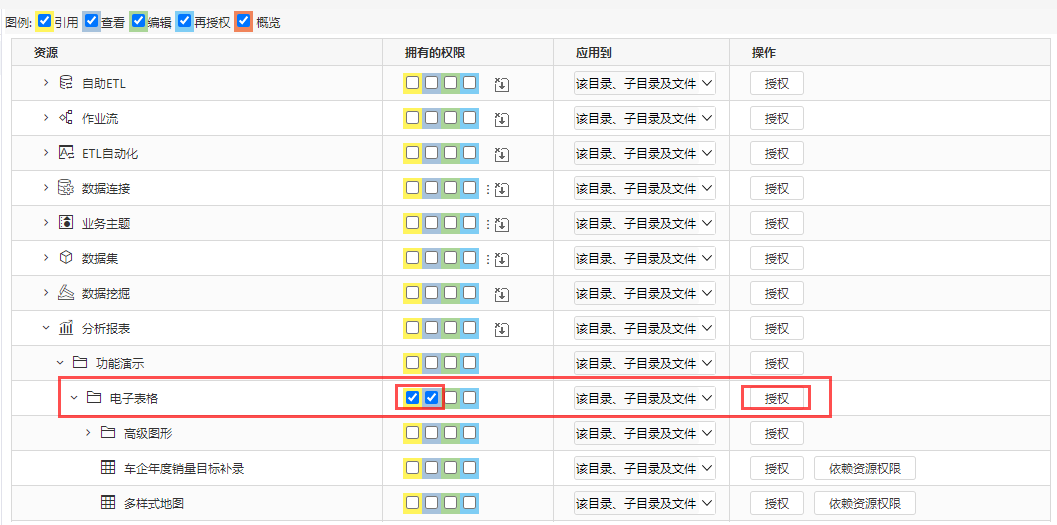Check the 查看 checkbox for 高级图形
The width and height of the screenshot is (1057, 525).
point(432,433)
